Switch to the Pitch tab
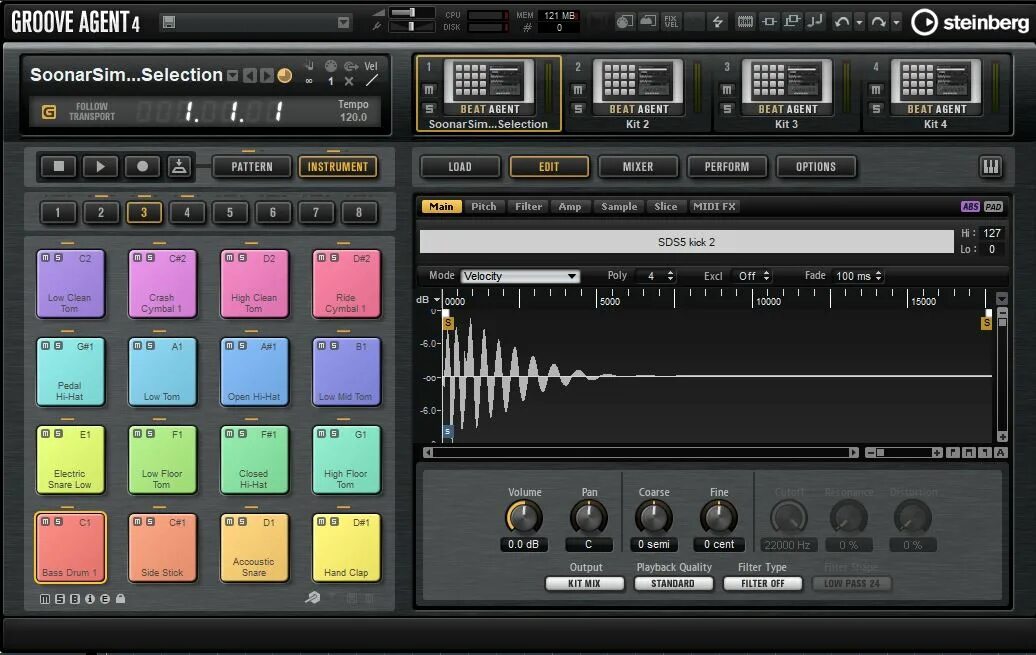This screenshot has height=655, width=1036. coord(483,206)
